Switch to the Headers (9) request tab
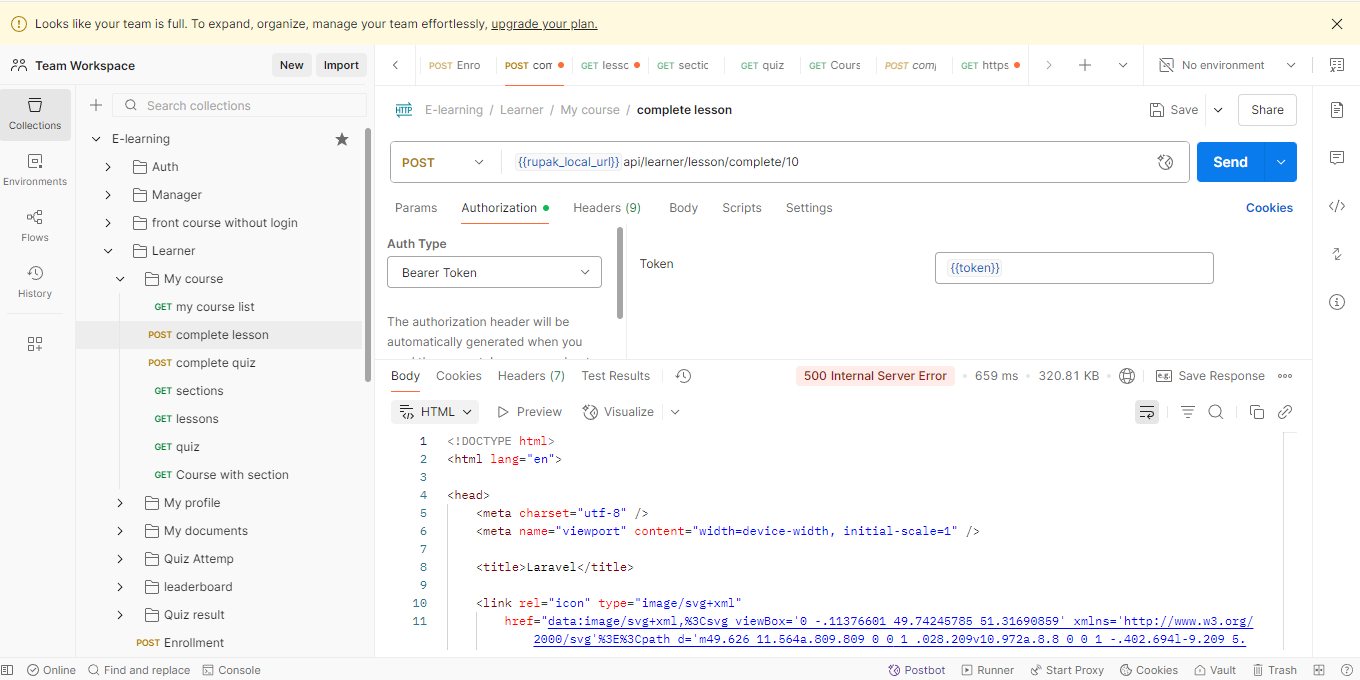 (x=606, y=208)
